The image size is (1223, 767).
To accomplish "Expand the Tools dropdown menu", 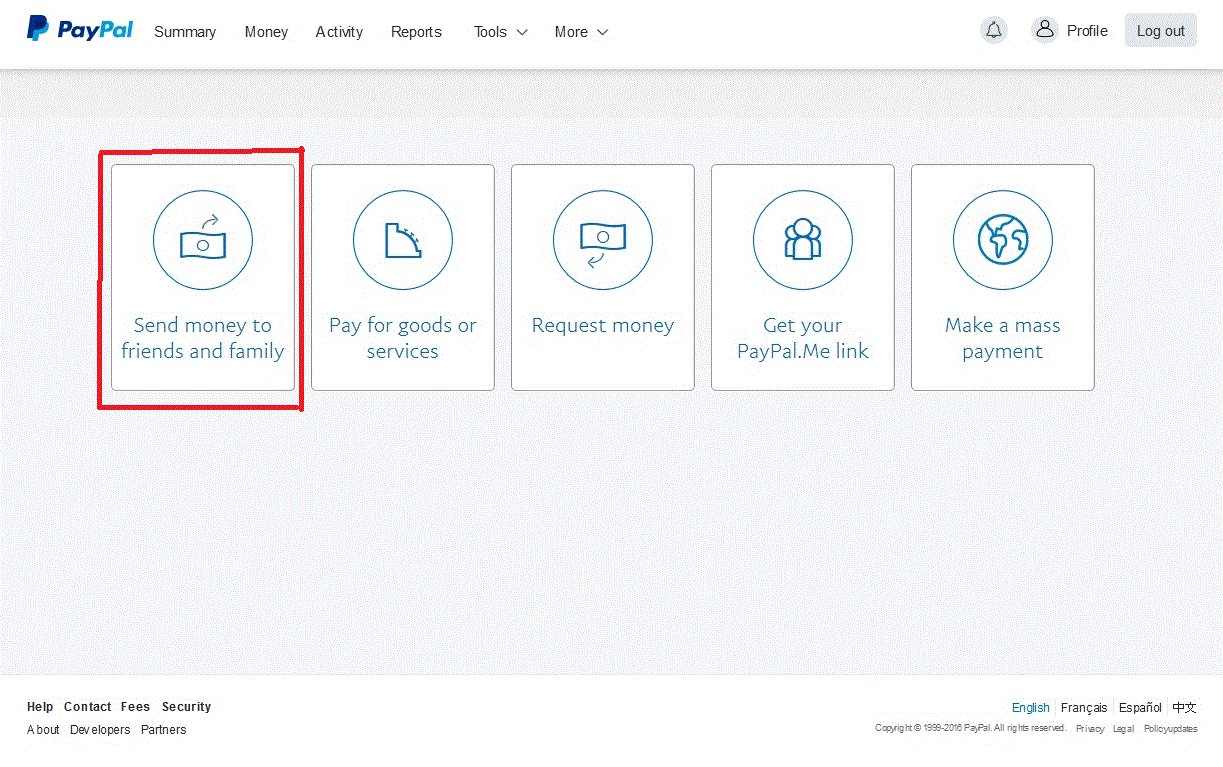I will (x=500, y=32).
